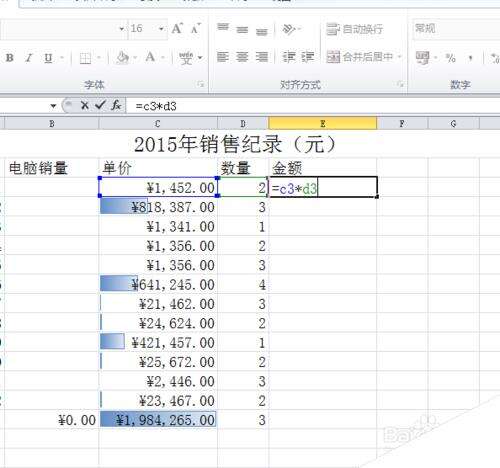Select 电脑销量 header cell
This screenshot has width=500, height=468.
tap(52, 168)
